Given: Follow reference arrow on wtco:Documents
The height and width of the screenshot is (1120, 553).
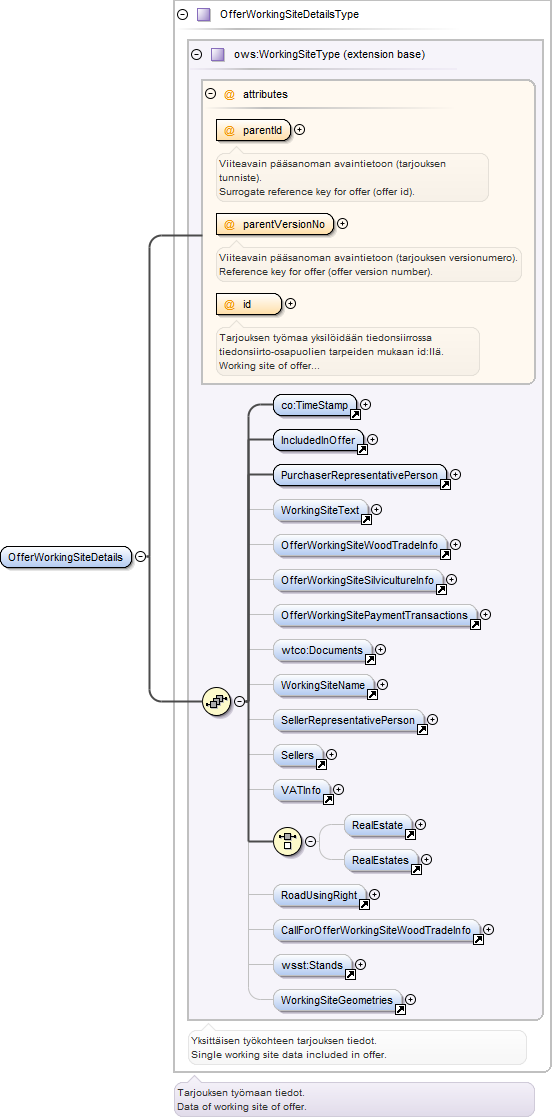Looking at the screenshot, I should (x=370, y=659).
